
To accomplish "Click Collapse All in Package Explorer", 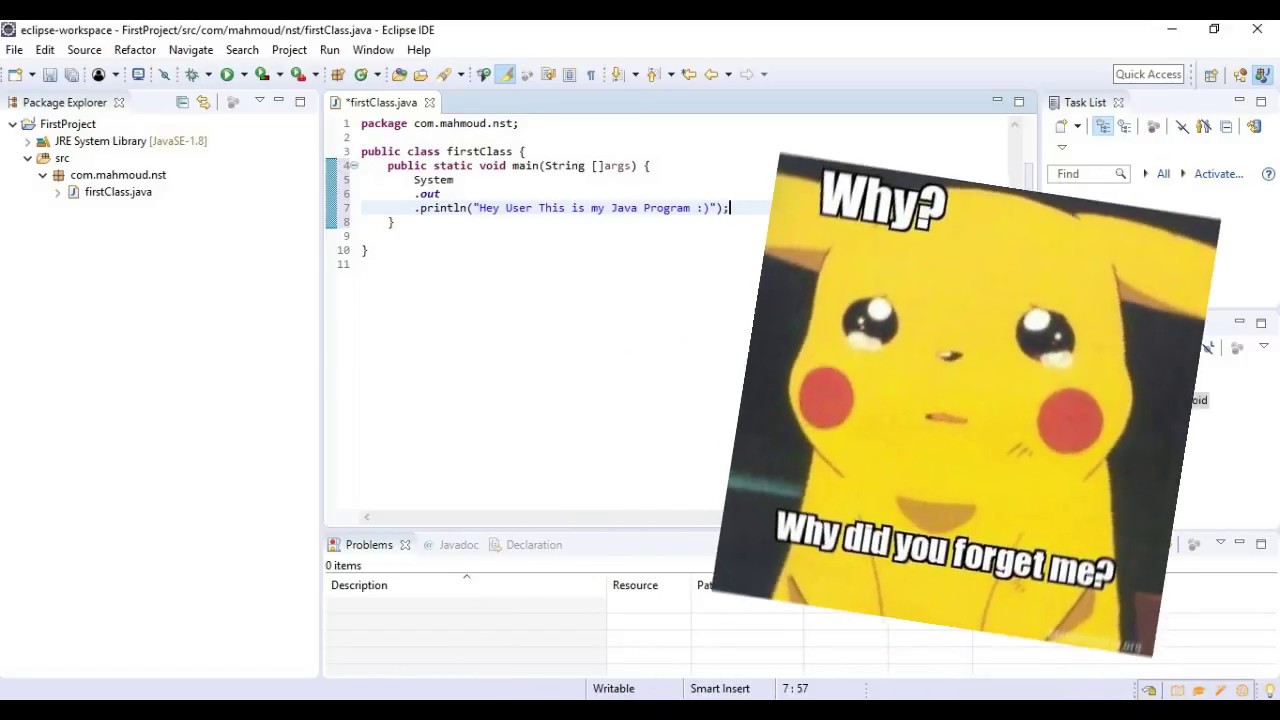I will pos(182,102).
